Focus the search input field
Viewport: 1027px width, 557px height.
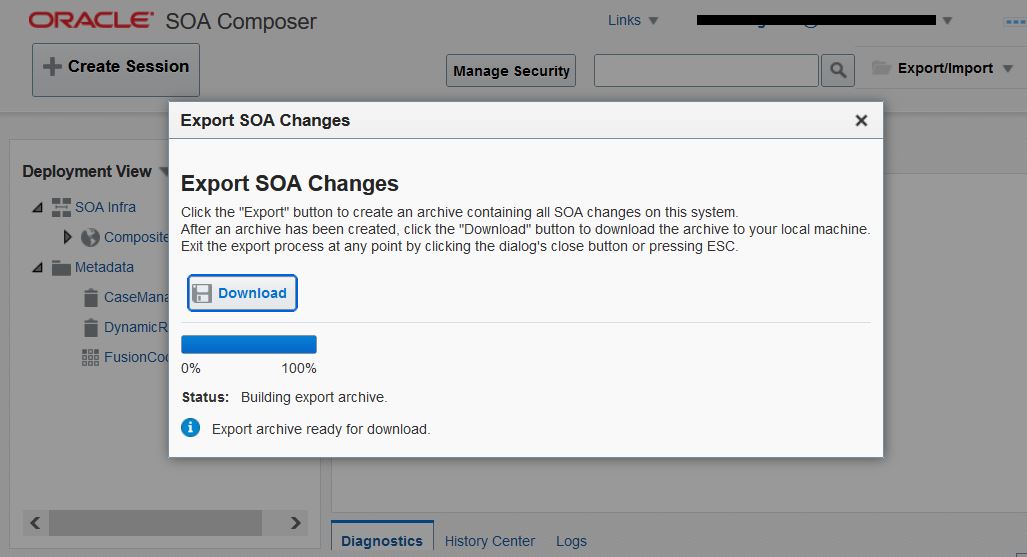click(706, 70)
